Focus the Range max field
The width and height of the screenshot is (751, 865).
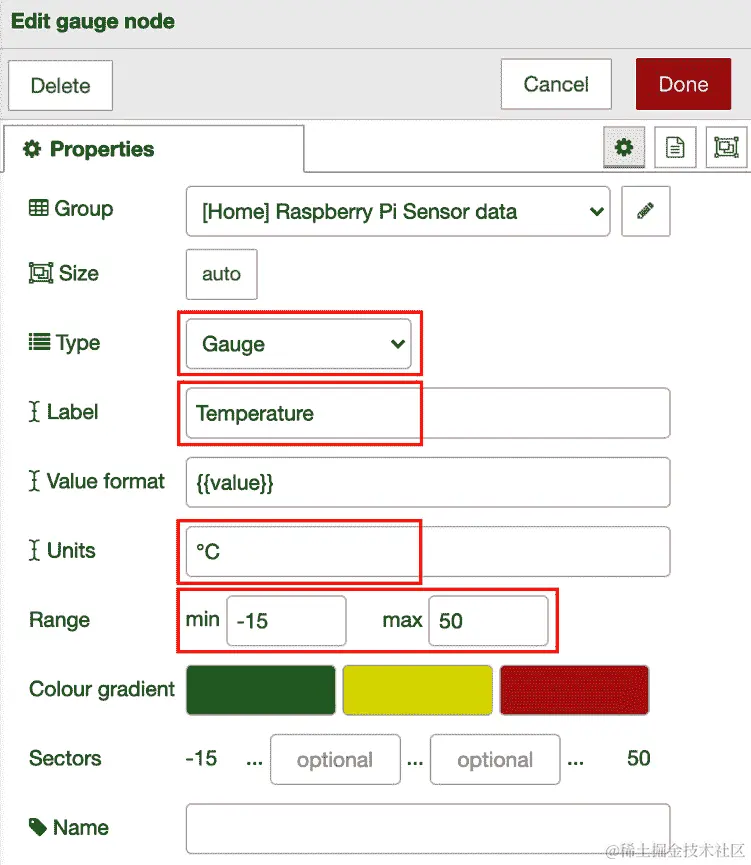488,621
